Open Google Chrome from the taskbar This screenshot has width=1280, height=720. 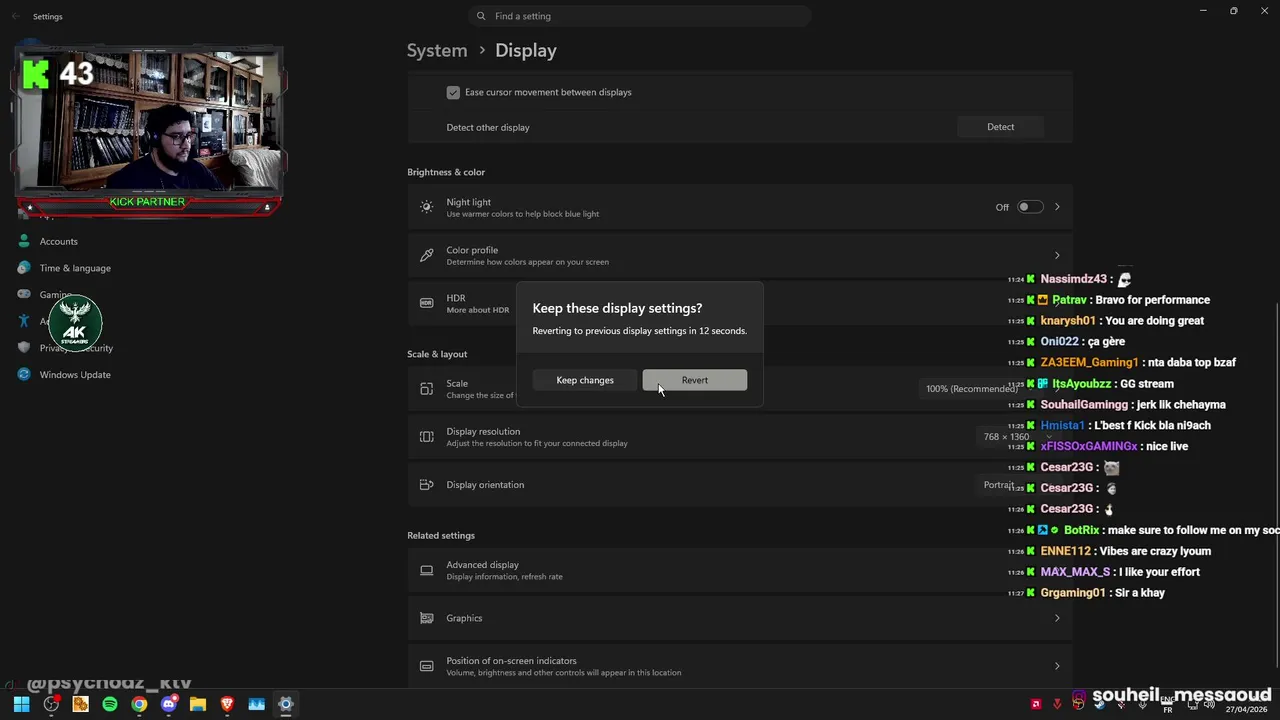[x=139, y=704]
